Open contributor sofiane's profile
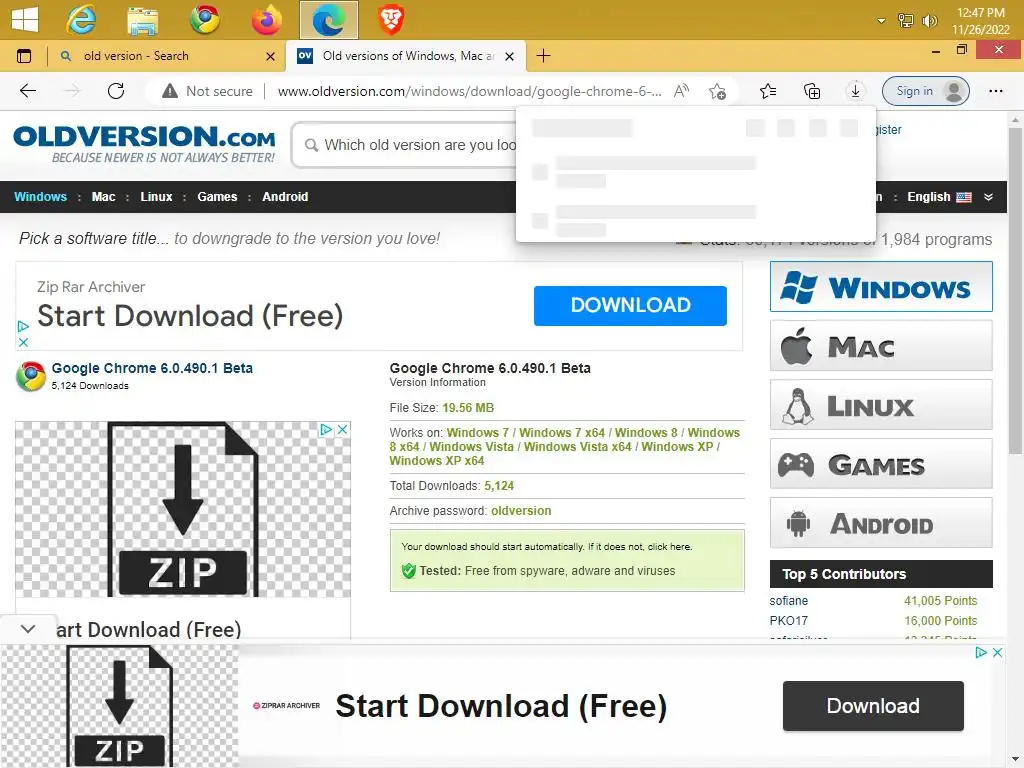Screen dimensions: 1024x768 tap(788, 600)
